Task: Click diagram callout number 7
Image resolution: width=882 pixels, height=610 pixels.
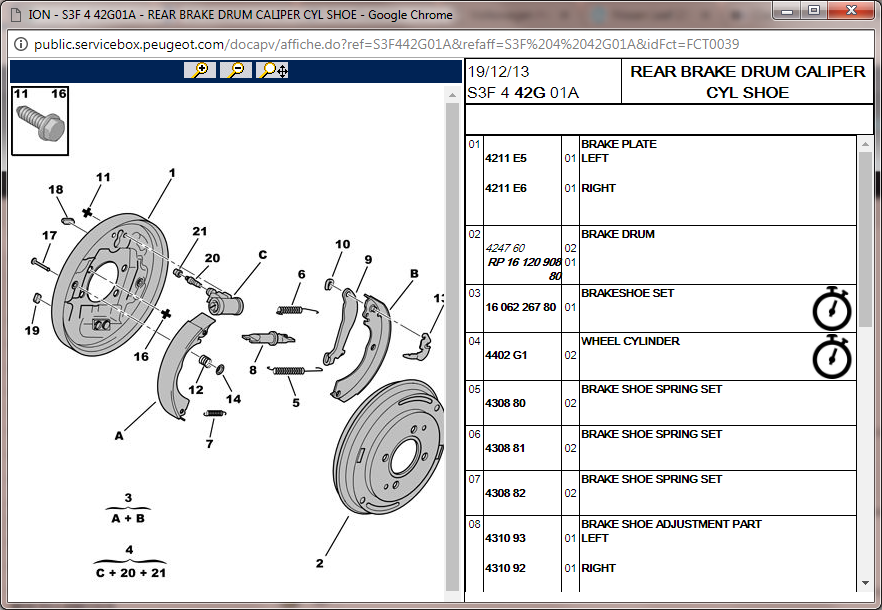Action: click(209, 443)
